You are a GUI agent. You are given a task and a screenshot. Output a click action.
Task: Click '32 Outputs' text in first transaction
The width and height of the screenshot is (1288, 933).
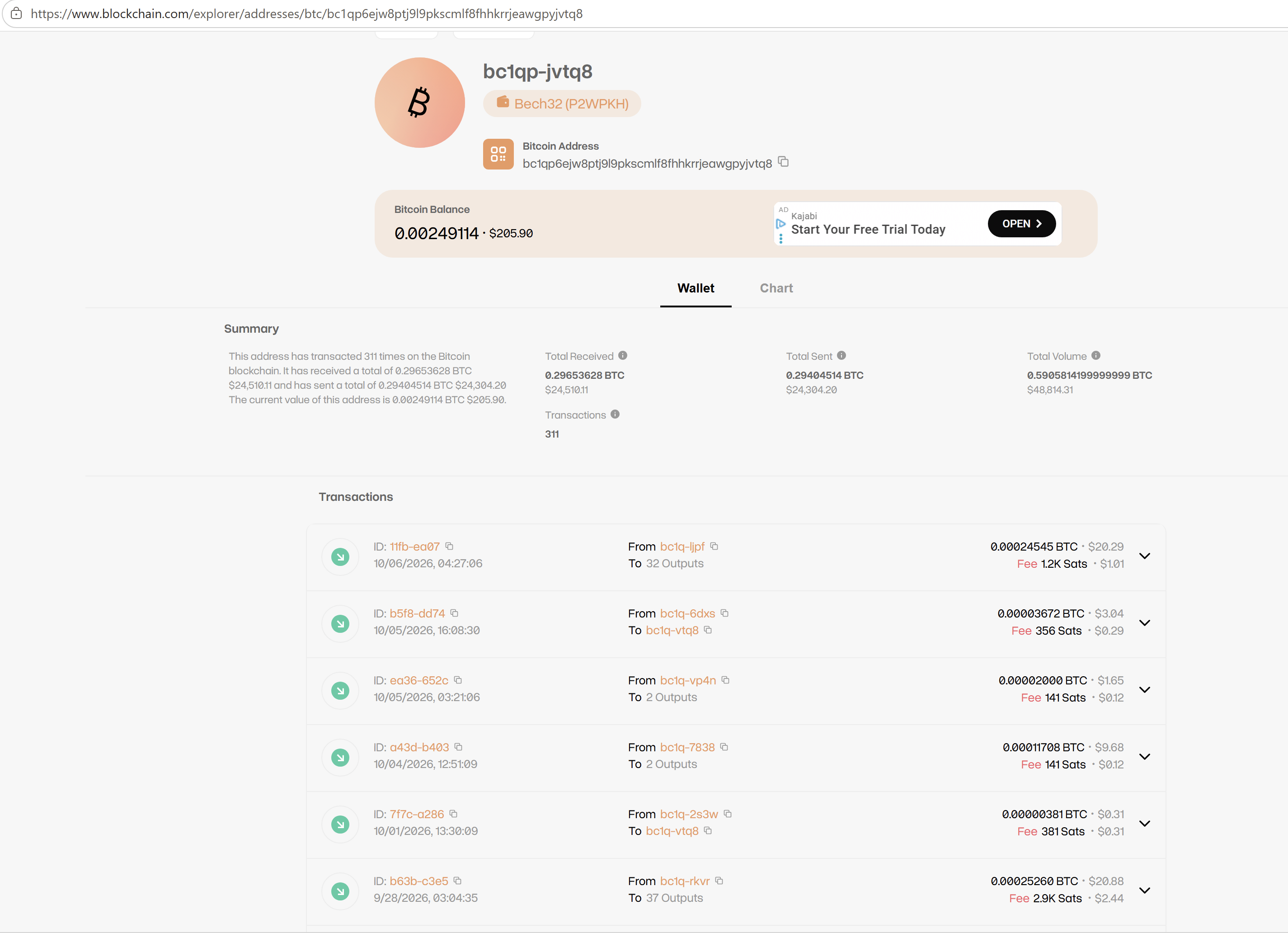675,564
